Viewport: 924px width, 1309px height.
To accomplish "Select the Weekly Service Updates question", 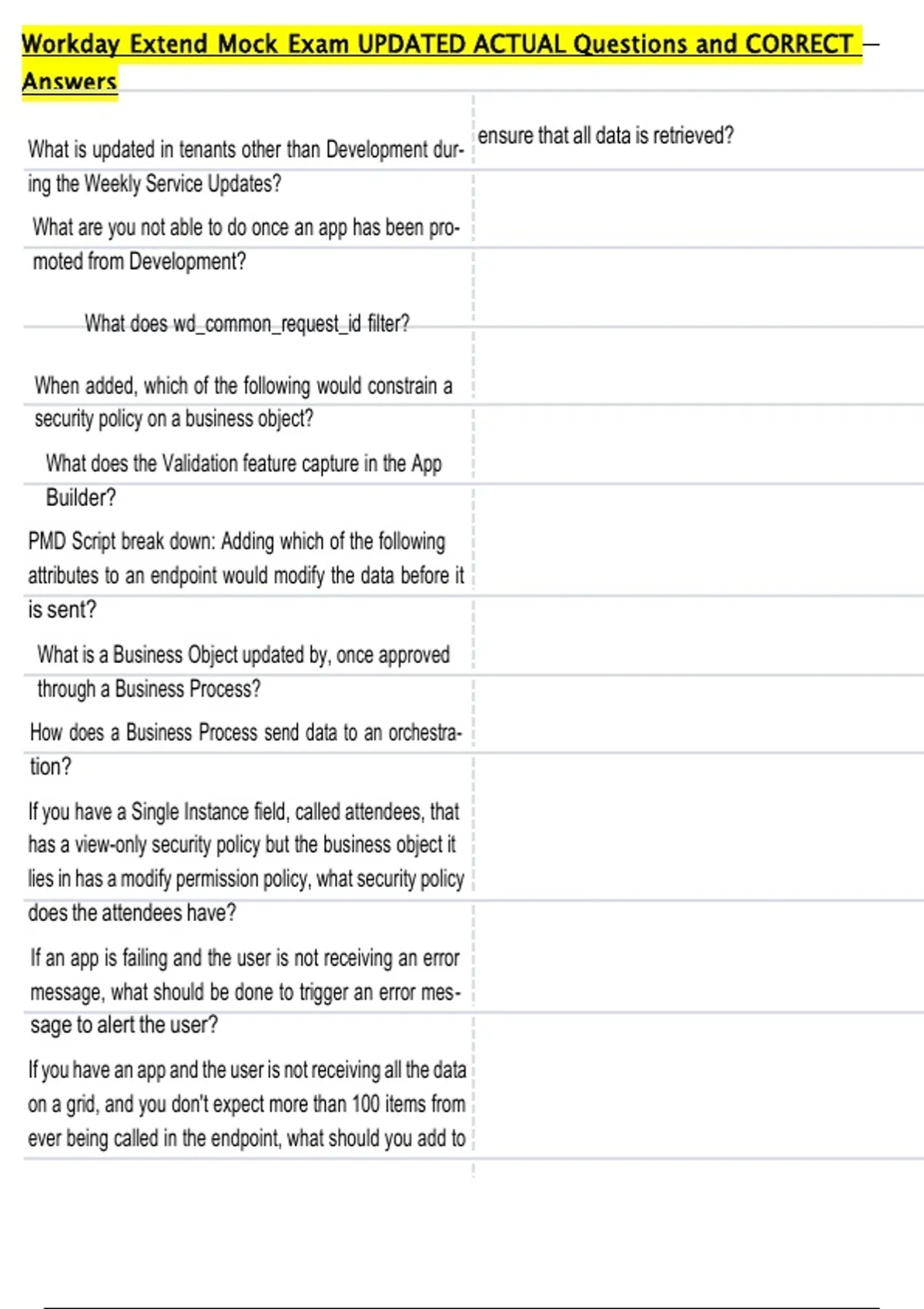I will (x=245, y=166).
